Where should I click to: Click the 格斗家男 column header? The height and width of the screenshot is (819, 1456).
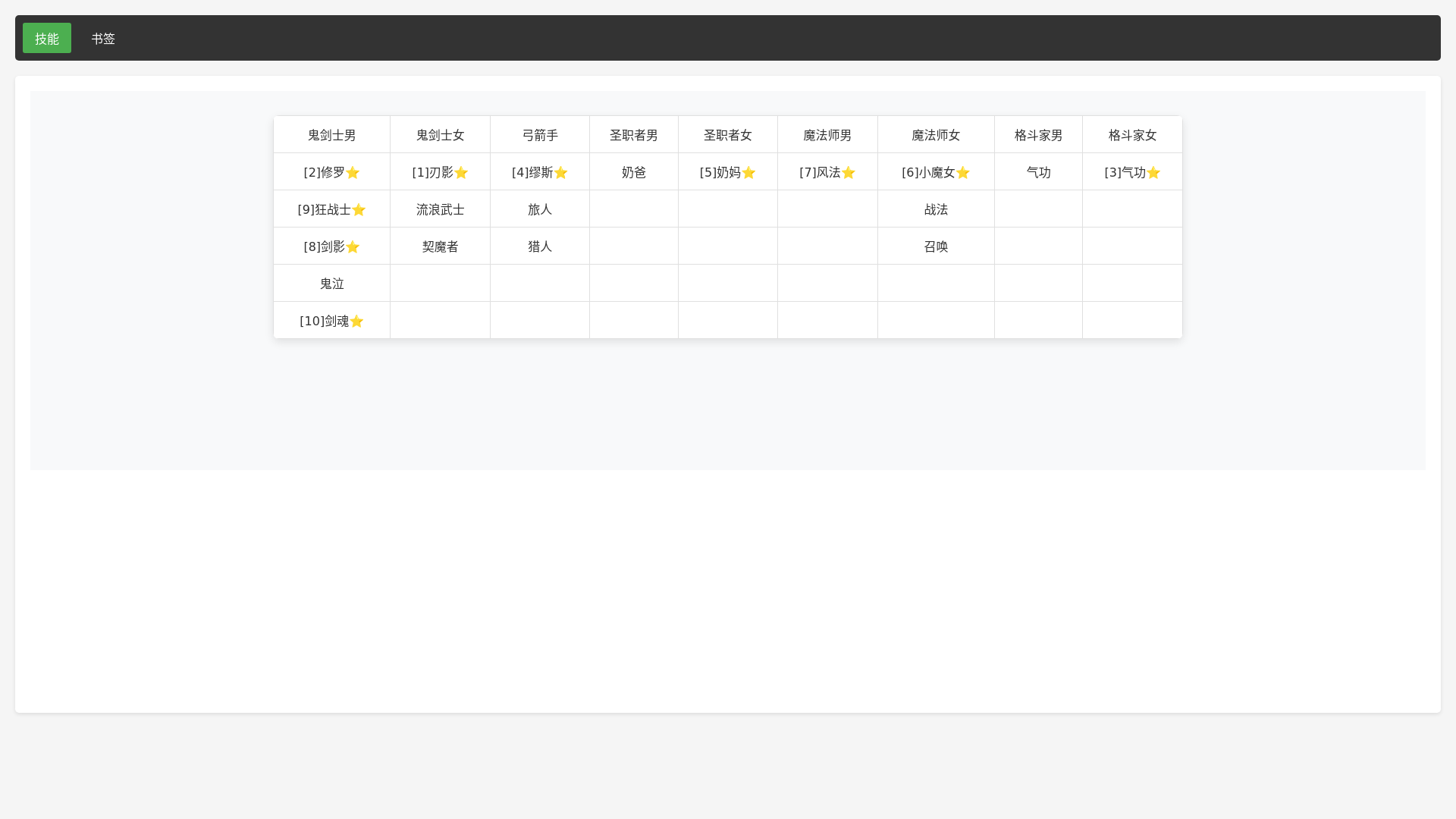tap(1039, 135)
